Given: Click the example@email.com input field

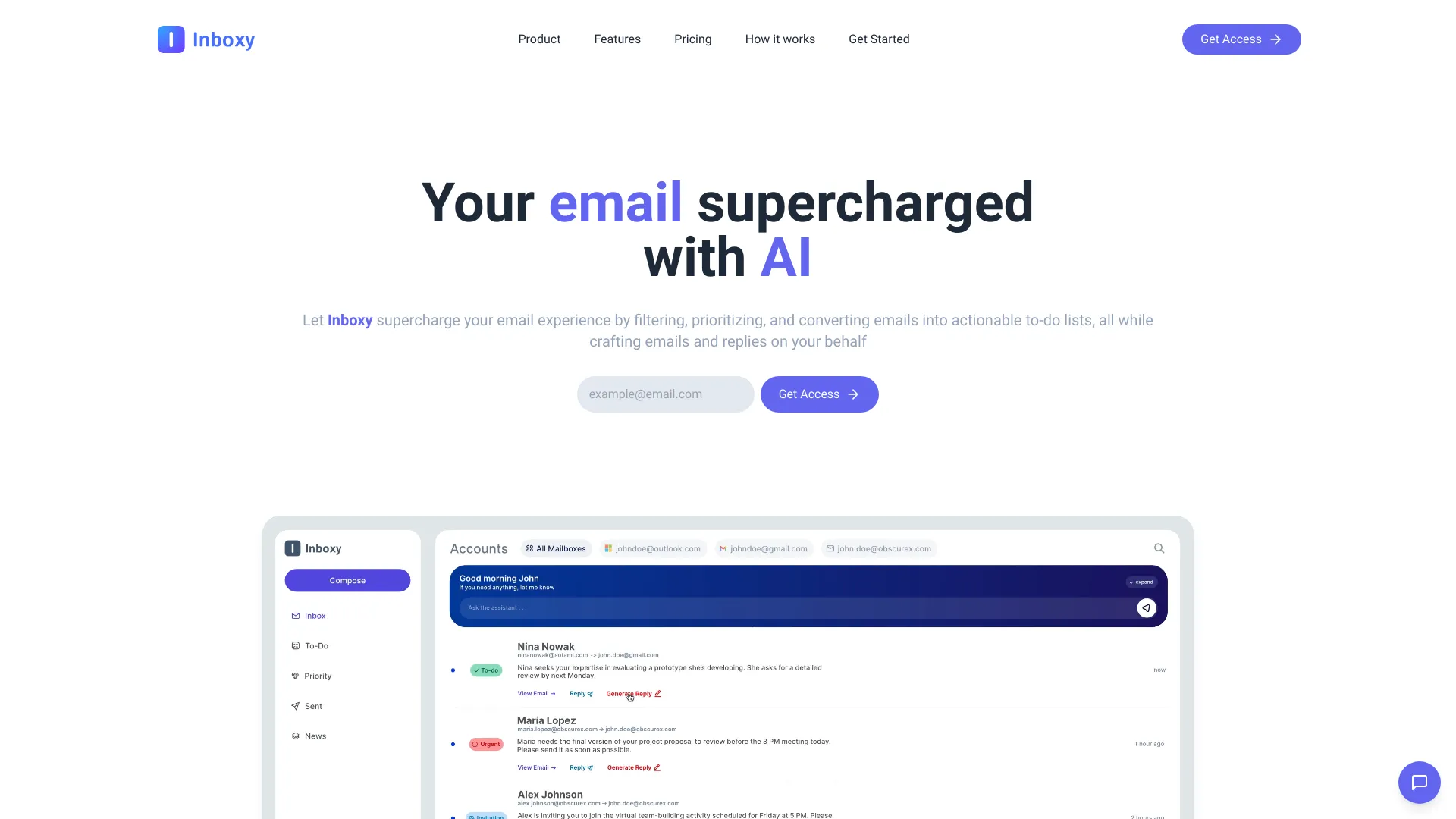Looking at the screenshot, I should pos(666,394).
